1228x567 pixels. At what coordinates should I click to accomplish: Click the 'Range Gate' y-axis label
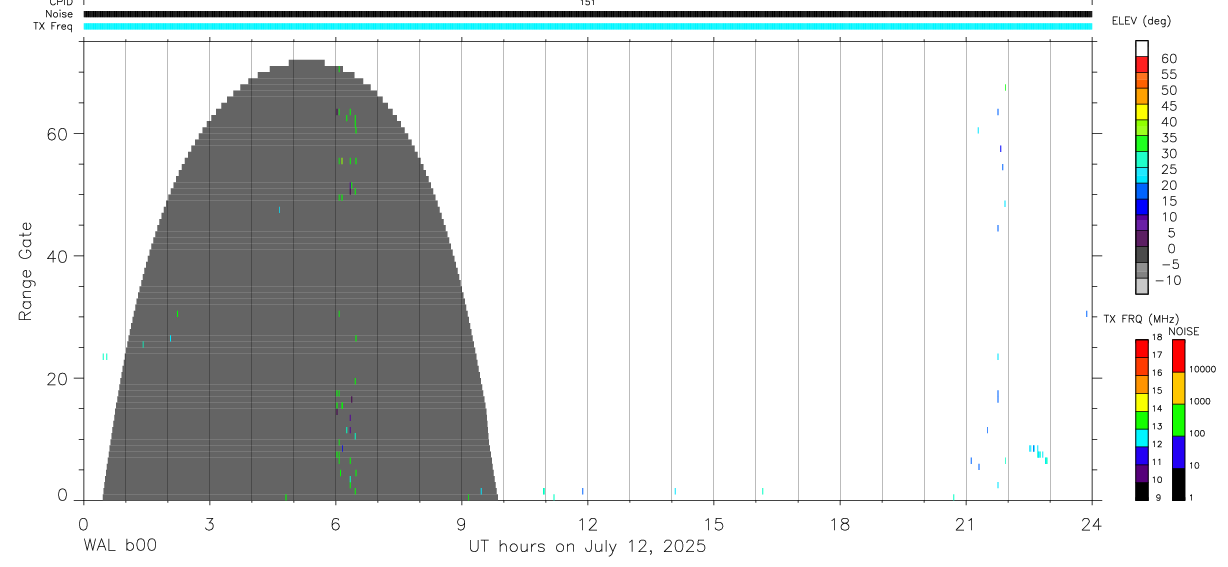tap(27, 272)
